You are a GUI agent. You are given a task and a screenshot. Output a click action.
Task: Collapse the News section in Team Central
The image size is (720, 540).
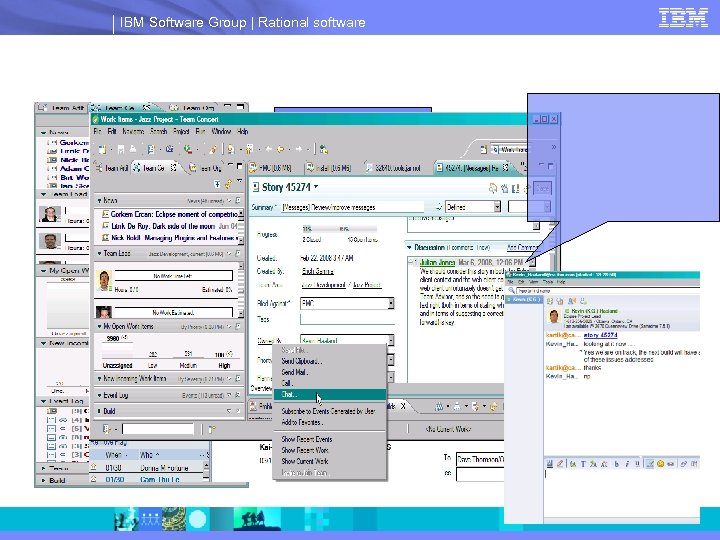coord(99,201)
